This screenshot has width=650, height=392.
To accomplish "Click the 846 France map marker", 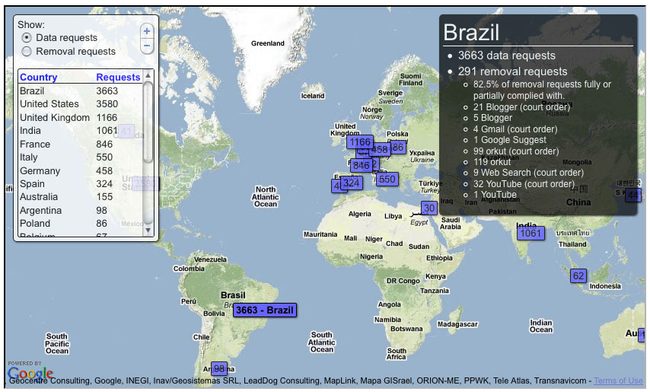I will click(361, 166).
